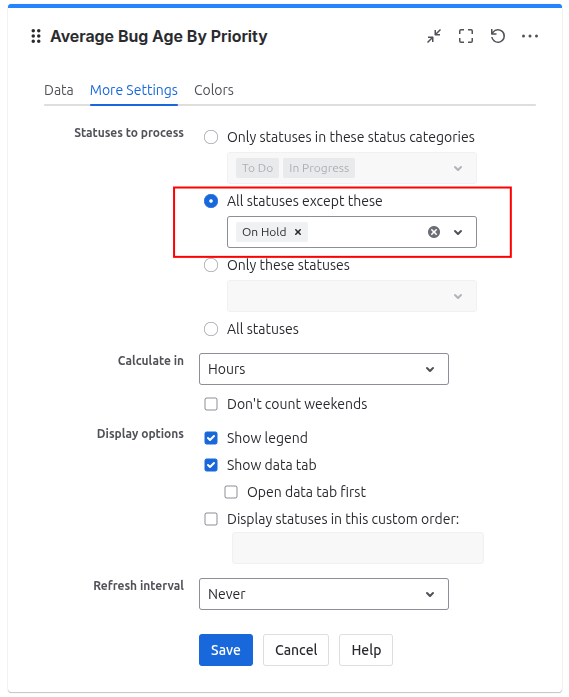Clear all excluded statuses with the circled X
The height and width of the screenshot is (697, 569).
coord(434,232)
